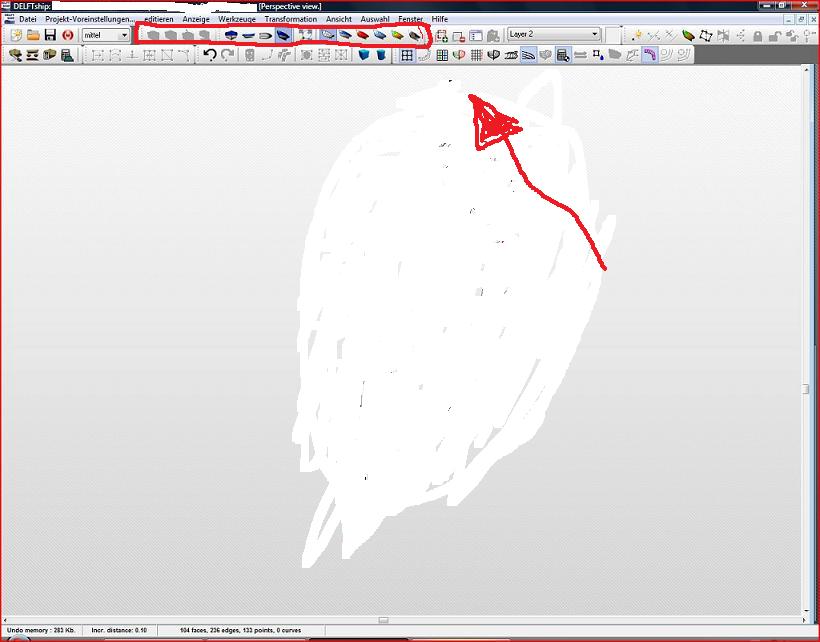Click the redo arrow
This screenshot has height=642, width=820.
(228, 56)
